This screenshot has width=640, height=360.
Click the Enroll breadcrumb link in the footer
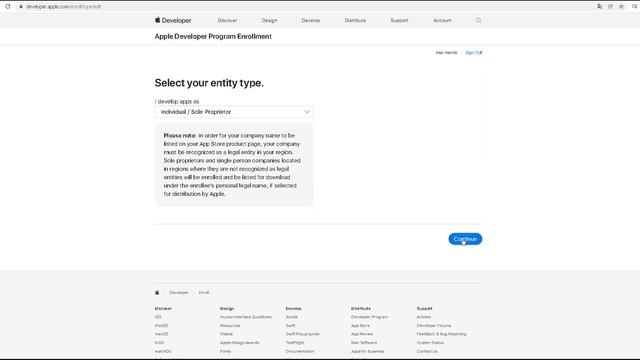click(x=204, y=293)
